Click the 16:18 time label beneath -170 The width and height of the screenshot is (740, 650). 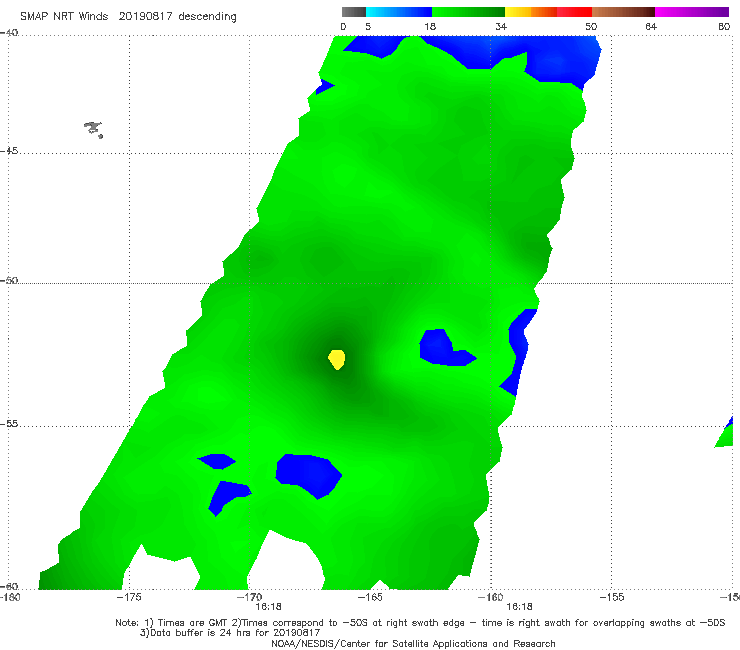[268, 607]
